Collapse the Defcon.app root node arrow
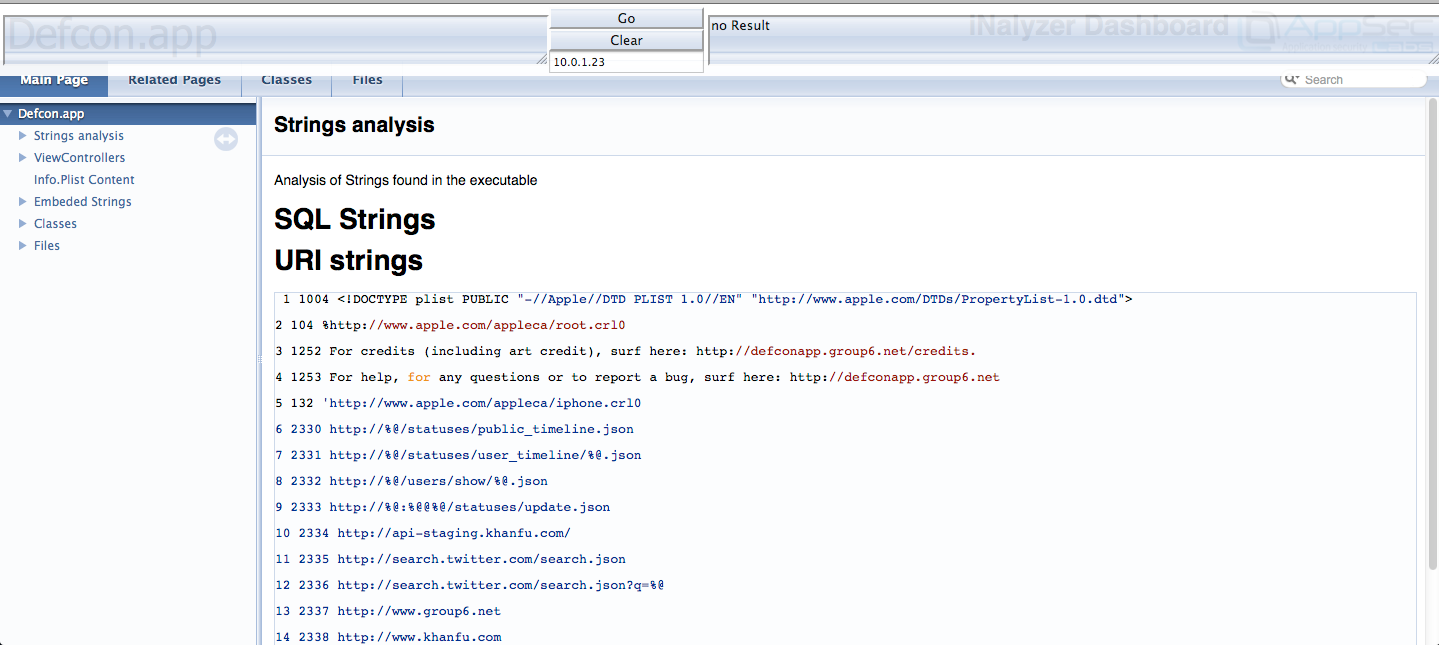Viewport: 1439px width, 645px height. click(x=8, y=114)
